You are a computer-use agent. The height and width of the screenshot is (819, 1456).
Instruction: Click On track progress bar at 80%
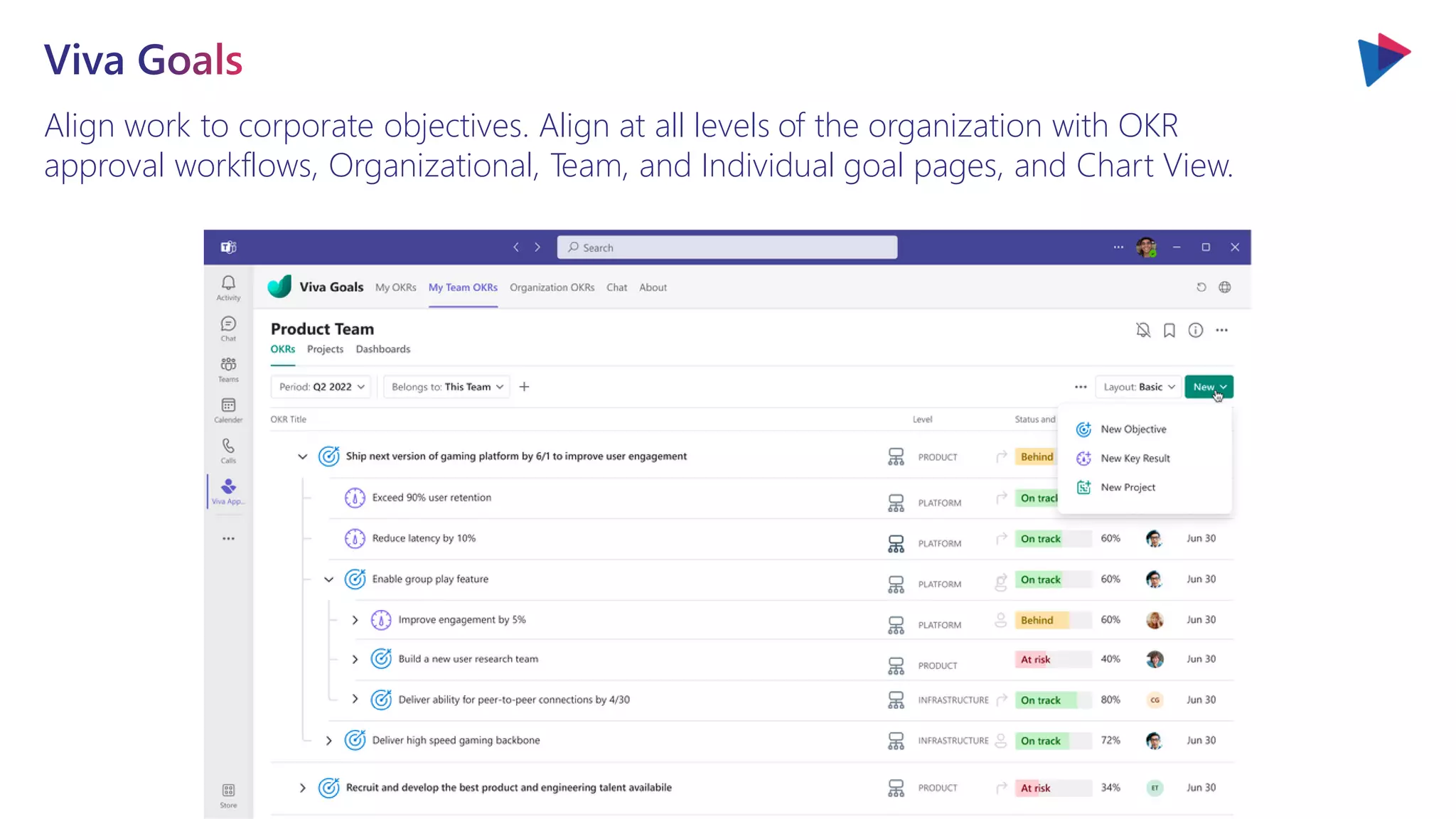[x=1053, y=700]
